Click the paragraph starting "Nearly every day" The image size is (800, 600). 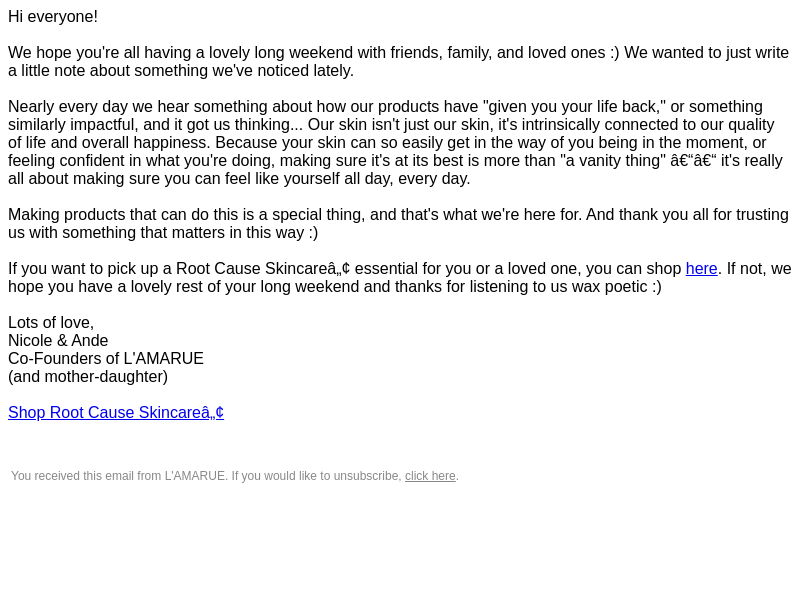click(395, 142)
